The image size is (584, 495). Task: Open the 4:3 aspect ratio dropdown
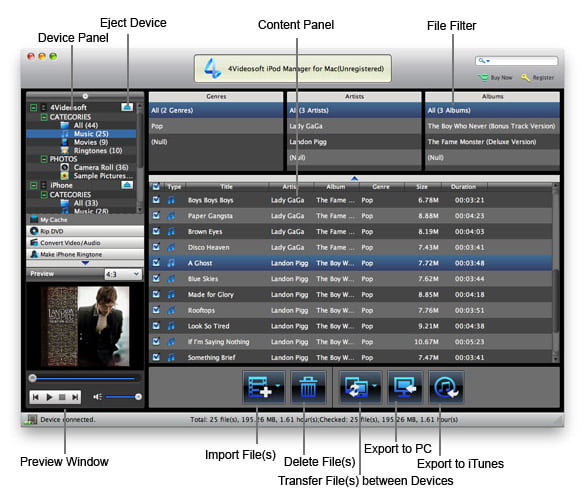pos(123,274)
